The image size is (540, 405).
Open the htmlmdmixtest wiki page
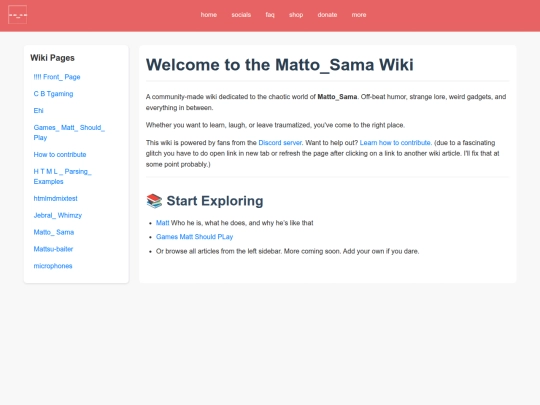(55, 198)
